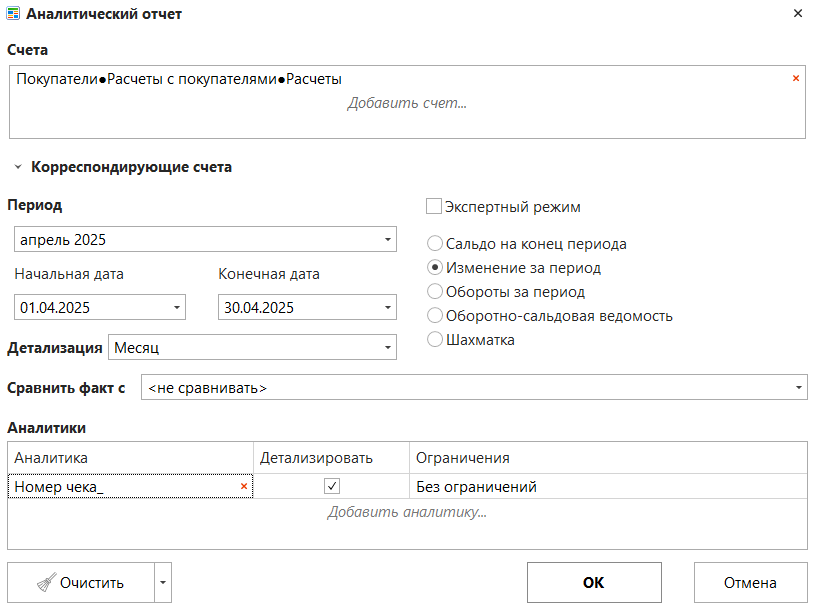Collapse the Корреспондирующие счета section
Screen dimensions: 817x613
[18, 168]
